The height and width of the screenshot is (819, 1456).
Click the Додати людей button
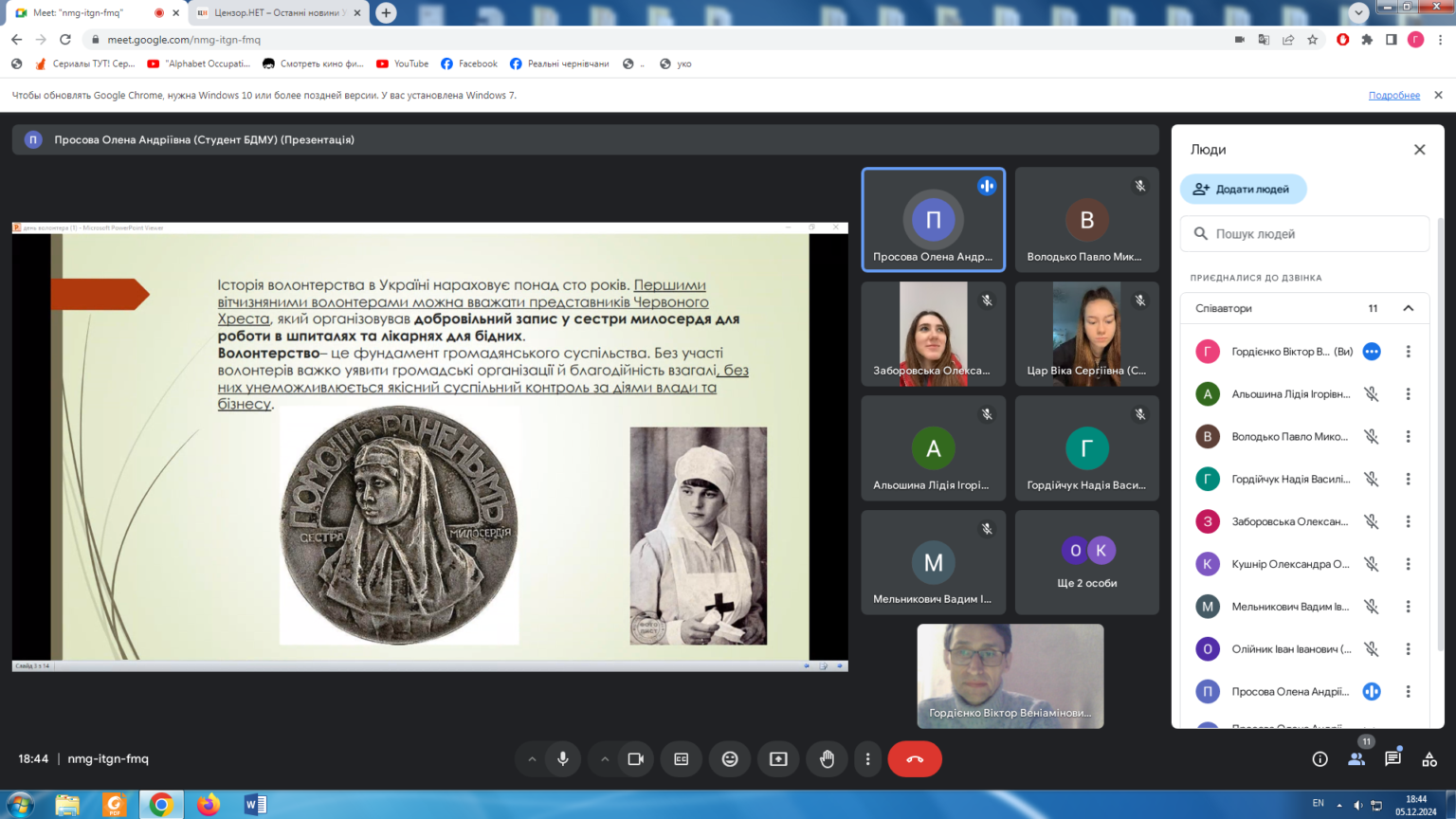click(x=1243, y=189)
